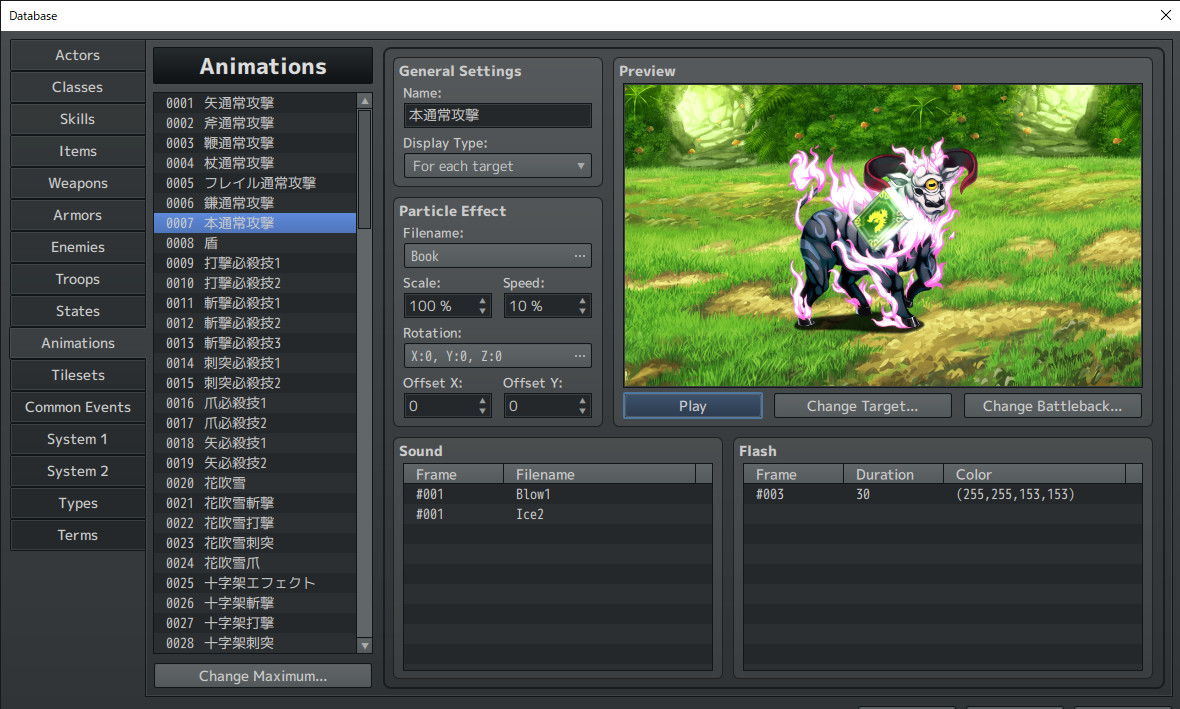Decrease Speed value with down stepper
This screenshot has height=709, width=1180.
(581, 310)
